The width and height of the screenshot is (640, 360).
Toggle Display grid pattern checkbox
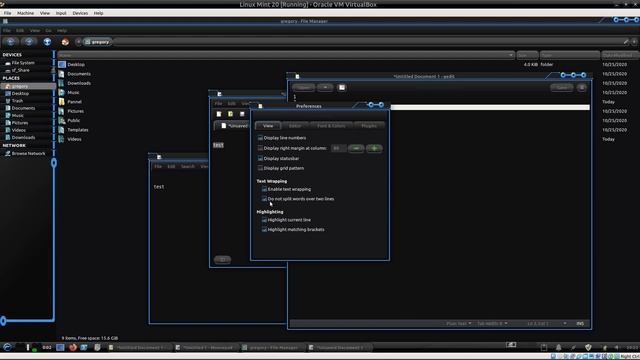pos(260,168)
